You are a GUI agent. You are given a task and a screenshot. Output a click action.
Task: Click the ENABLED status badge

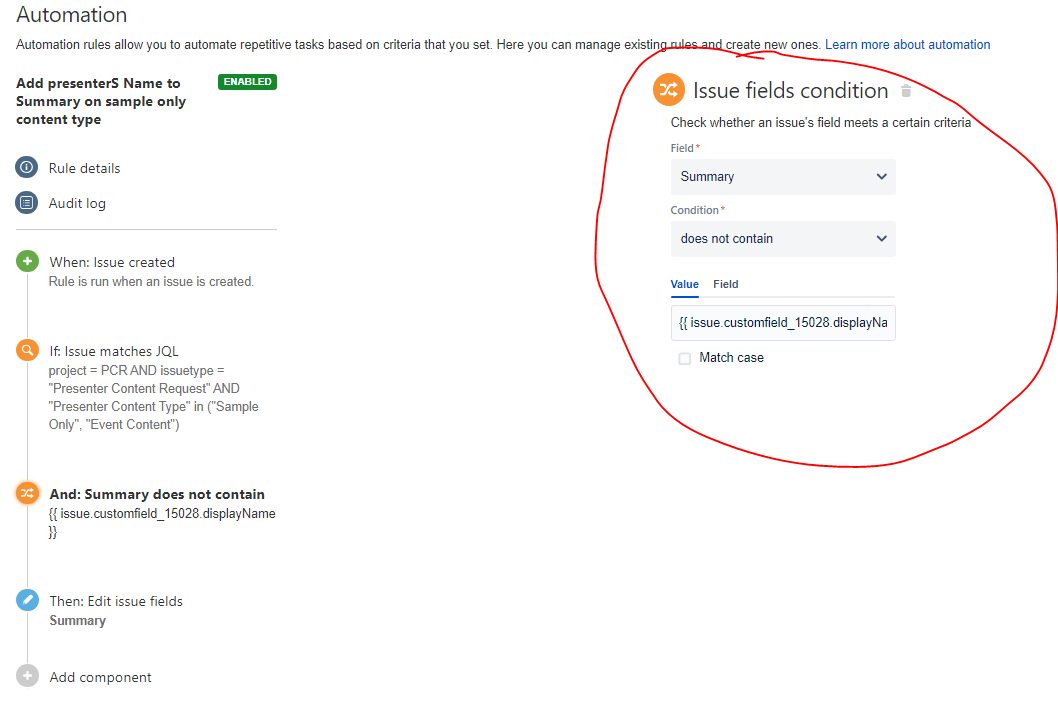245,82
